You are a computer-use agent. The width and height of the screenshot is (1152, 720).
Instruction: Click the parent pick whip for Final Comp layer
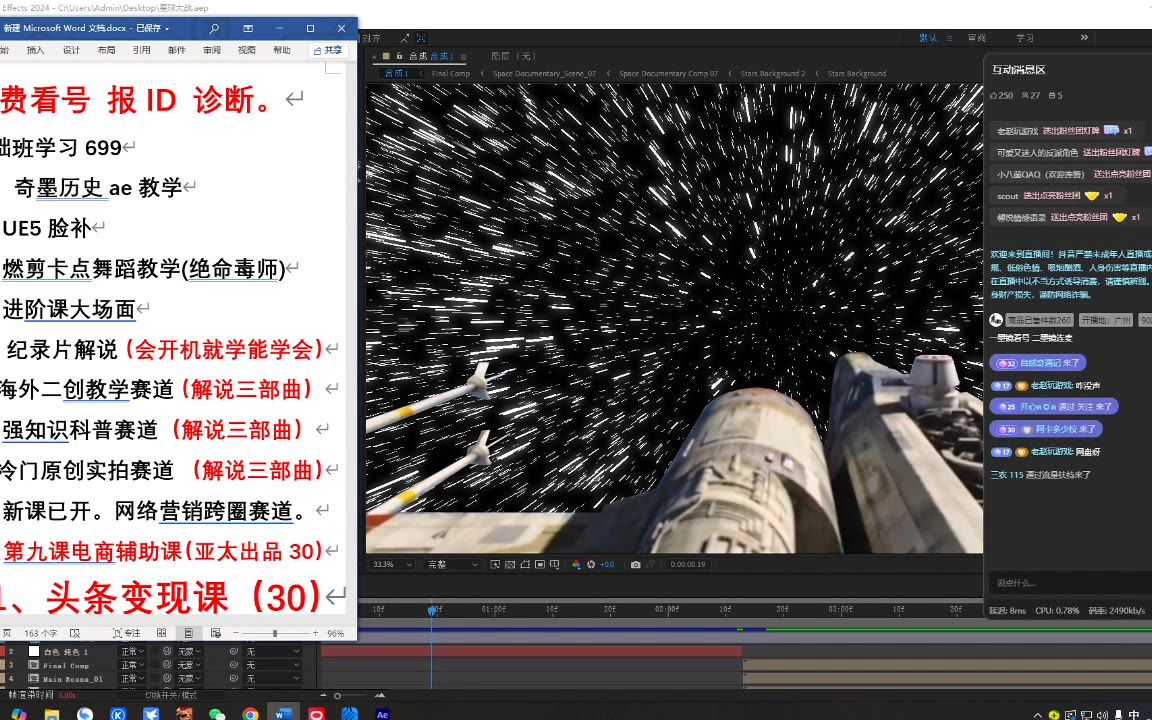pyautogui.click(x=234, y=665)
